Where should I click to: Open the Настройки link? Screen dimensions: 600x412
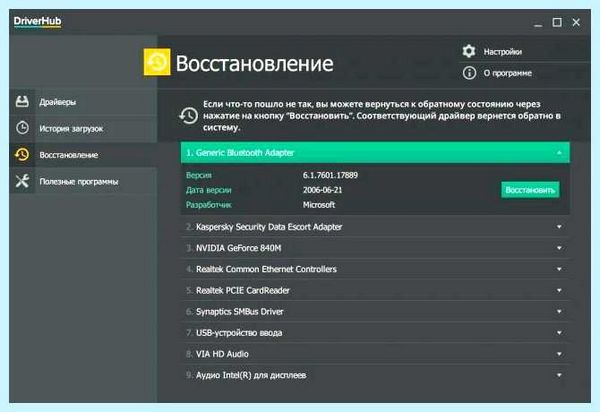coord(502,52)
